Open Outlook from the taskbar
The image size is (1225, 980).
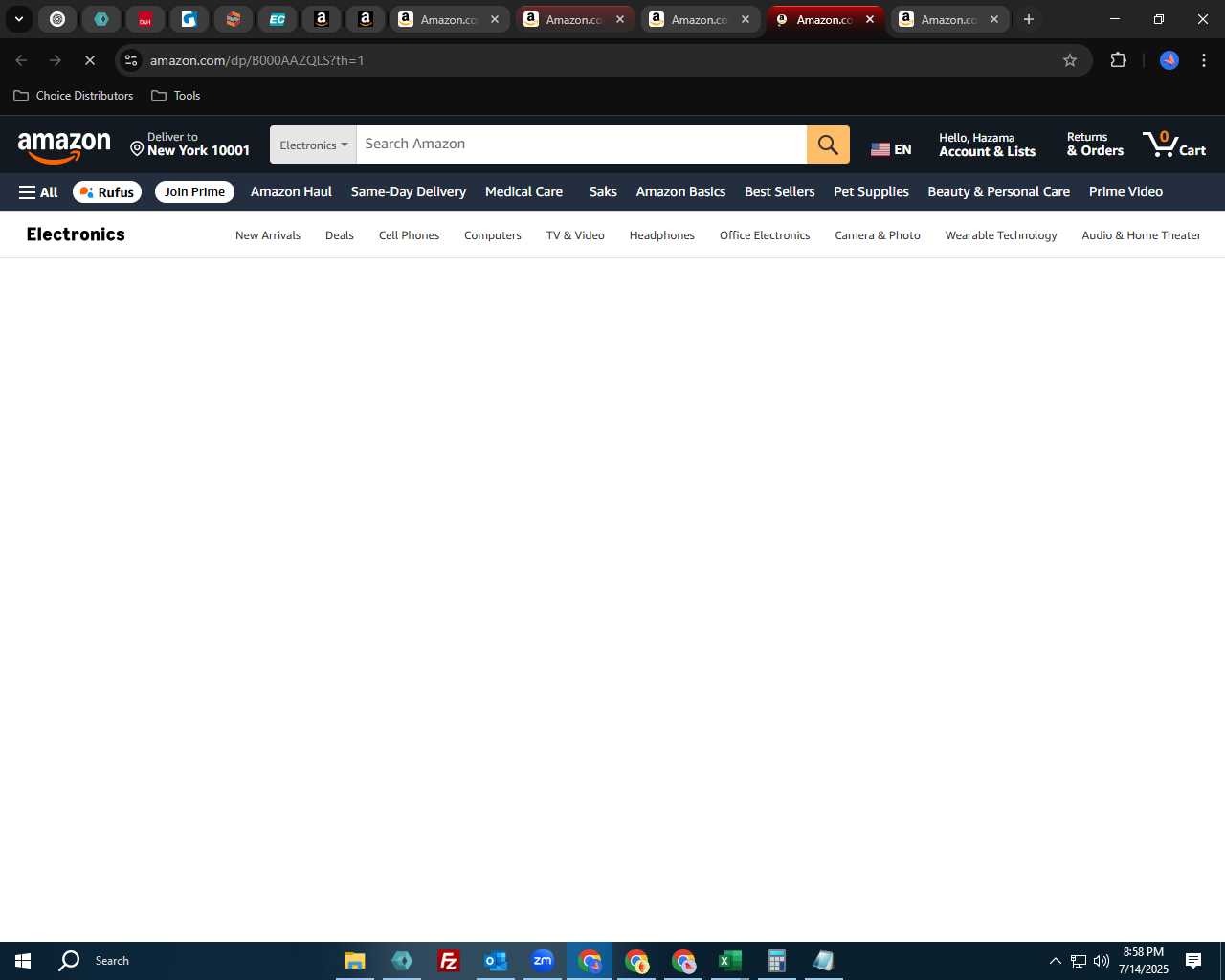coord(496,961)
